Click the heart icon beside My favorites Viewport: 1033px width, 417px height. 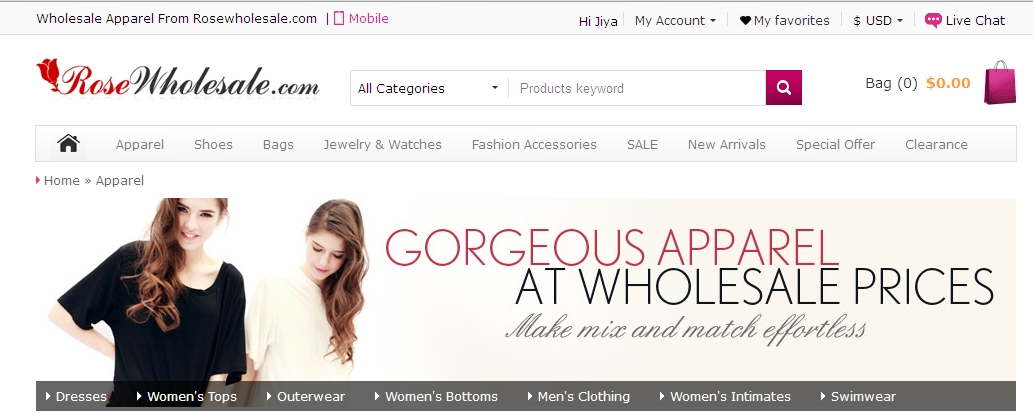745,20
